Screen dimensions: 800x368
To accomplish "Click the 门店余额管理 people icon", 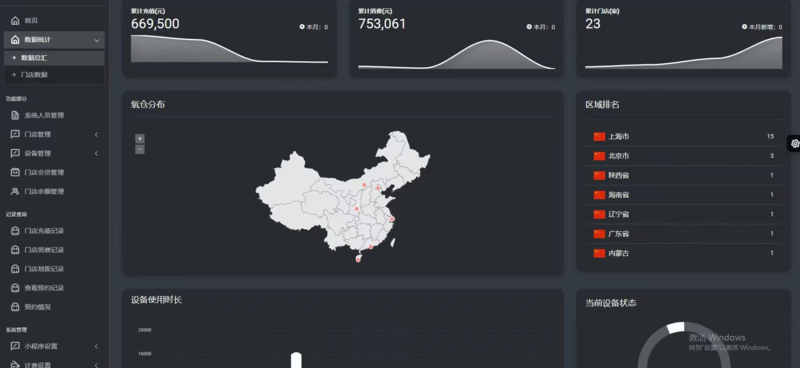I will 15,191.
